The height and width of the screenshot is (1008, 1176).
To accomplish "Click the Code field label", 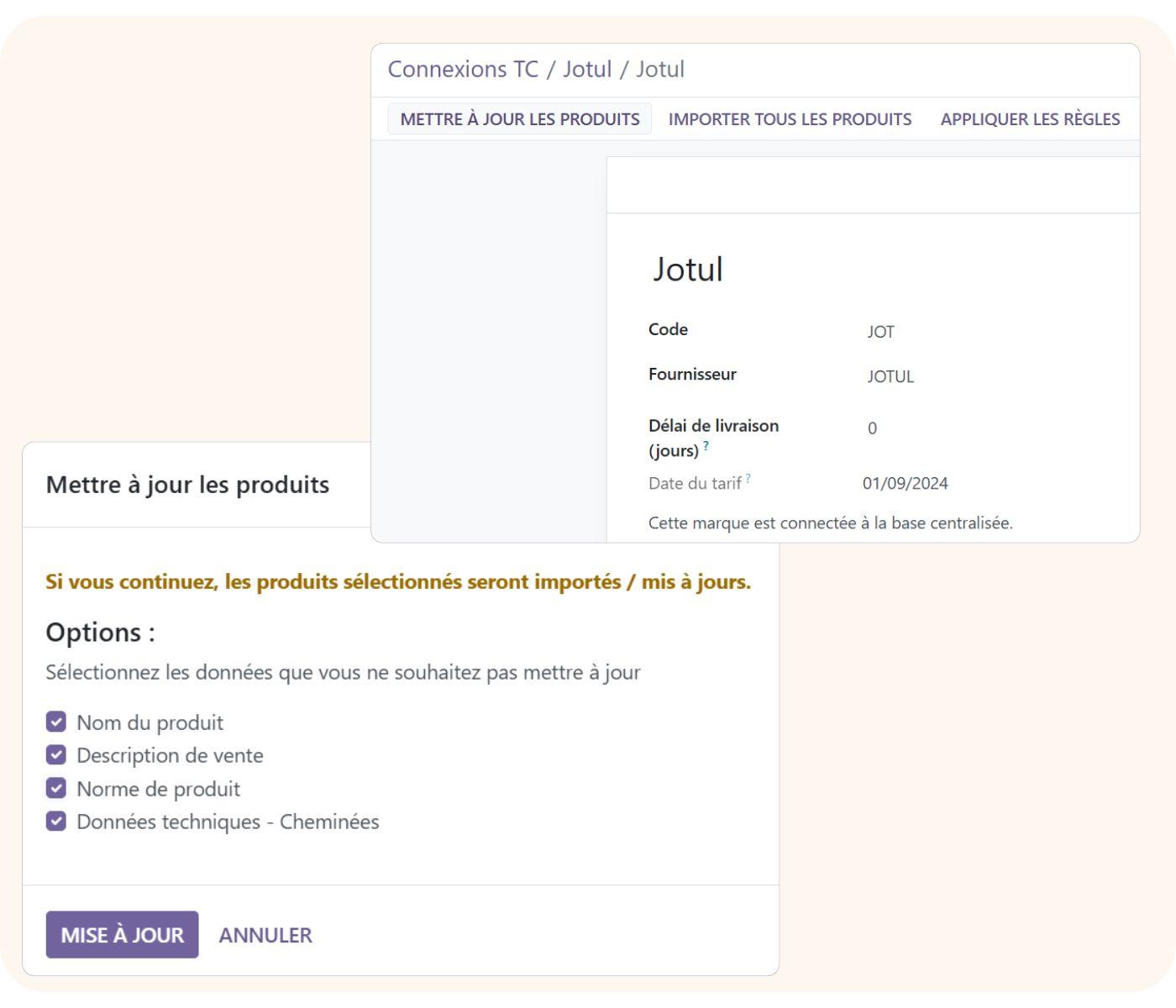I will click(668, 329).
